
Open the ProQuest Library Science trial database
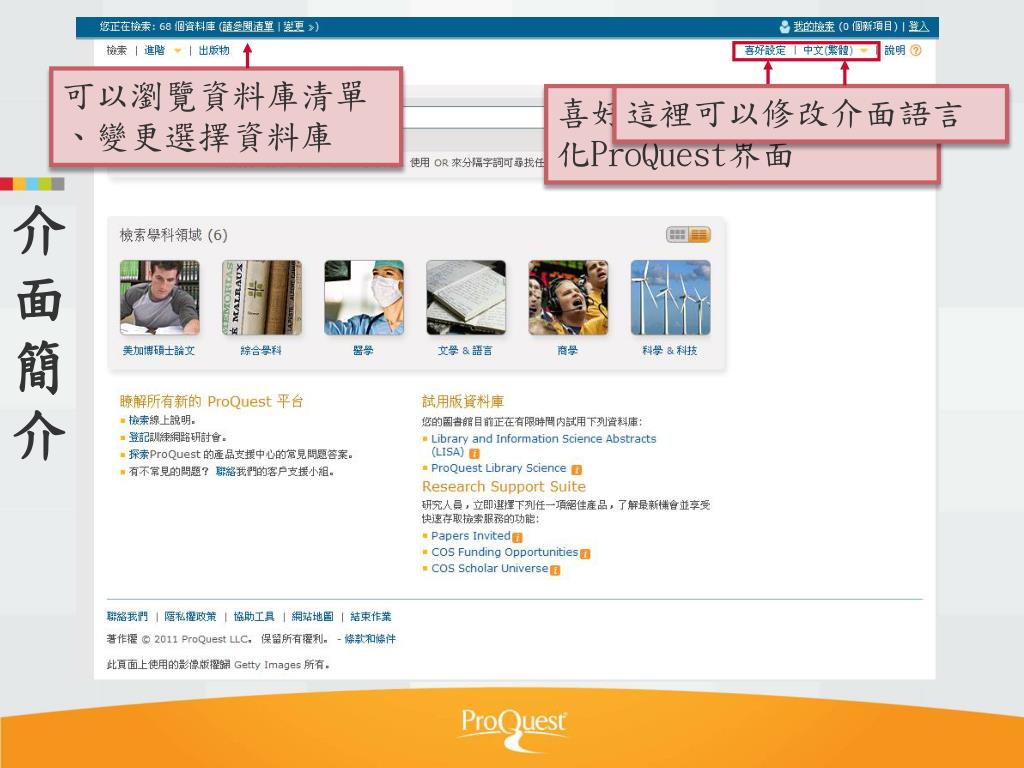498,468
